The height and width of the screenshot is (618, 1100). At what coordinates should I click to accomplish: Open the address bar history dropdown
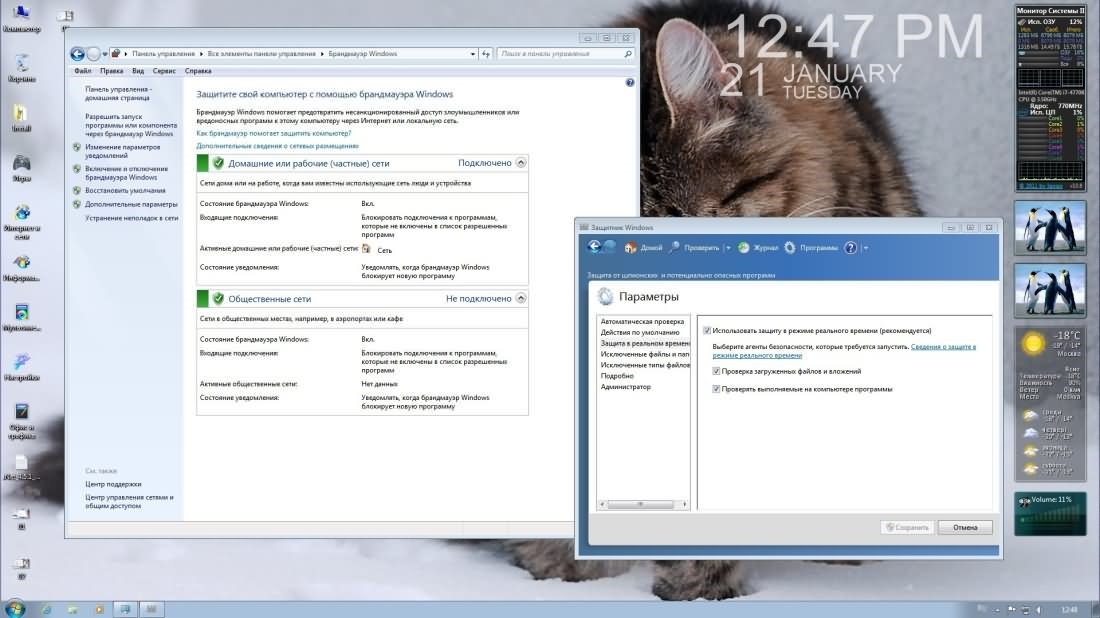pos(473,54)
